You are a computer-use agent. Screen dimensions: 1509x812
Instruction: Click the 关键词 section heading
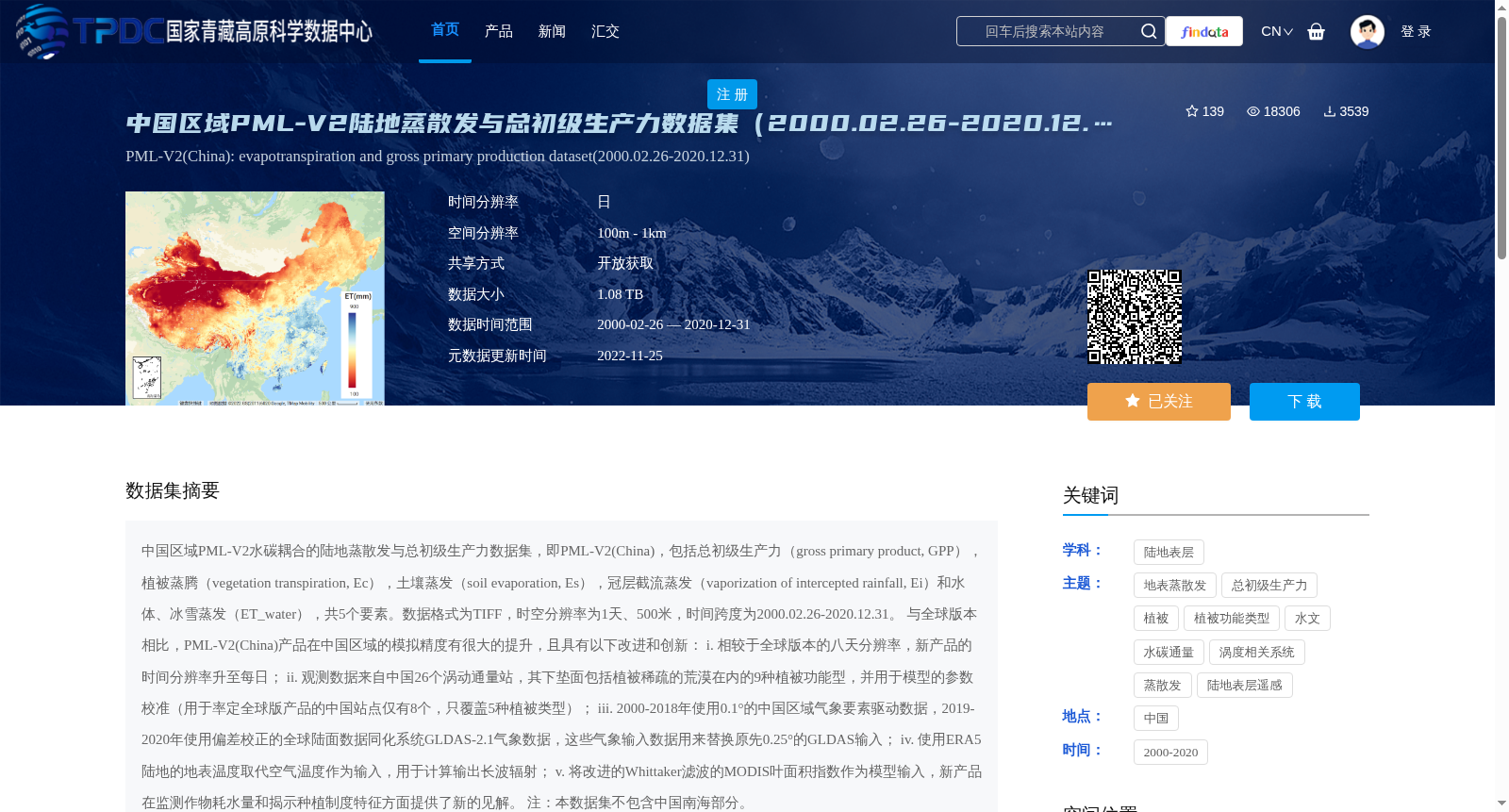[x=1091, y=495]
